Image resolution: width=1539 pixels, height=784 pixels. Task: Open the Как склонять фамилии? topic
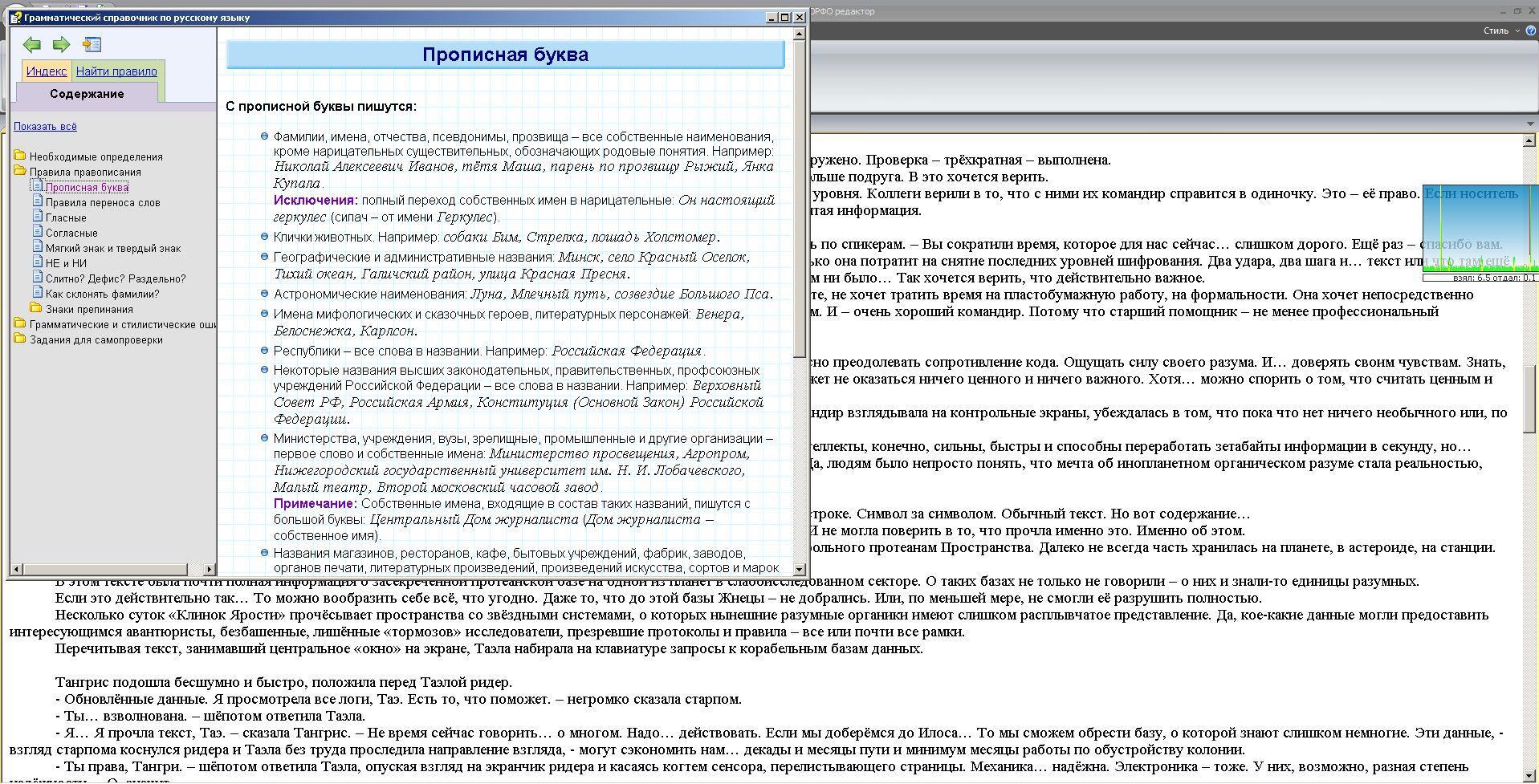pos(102,294)
